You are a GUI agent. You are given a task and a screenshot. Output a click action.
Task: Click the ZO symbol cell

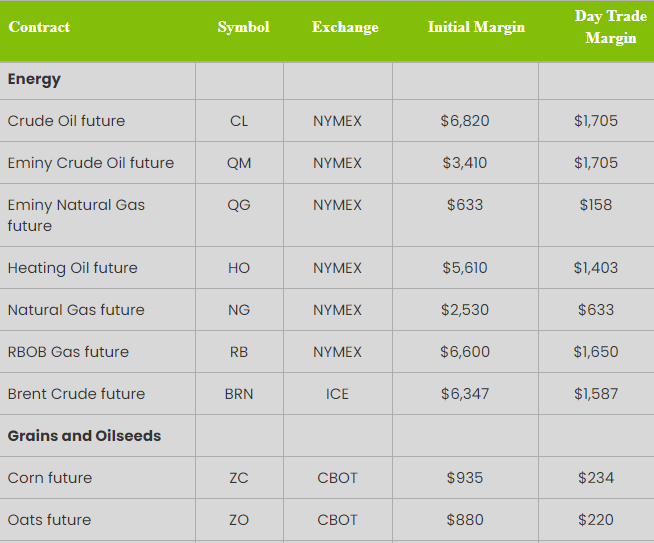[239, 520]
